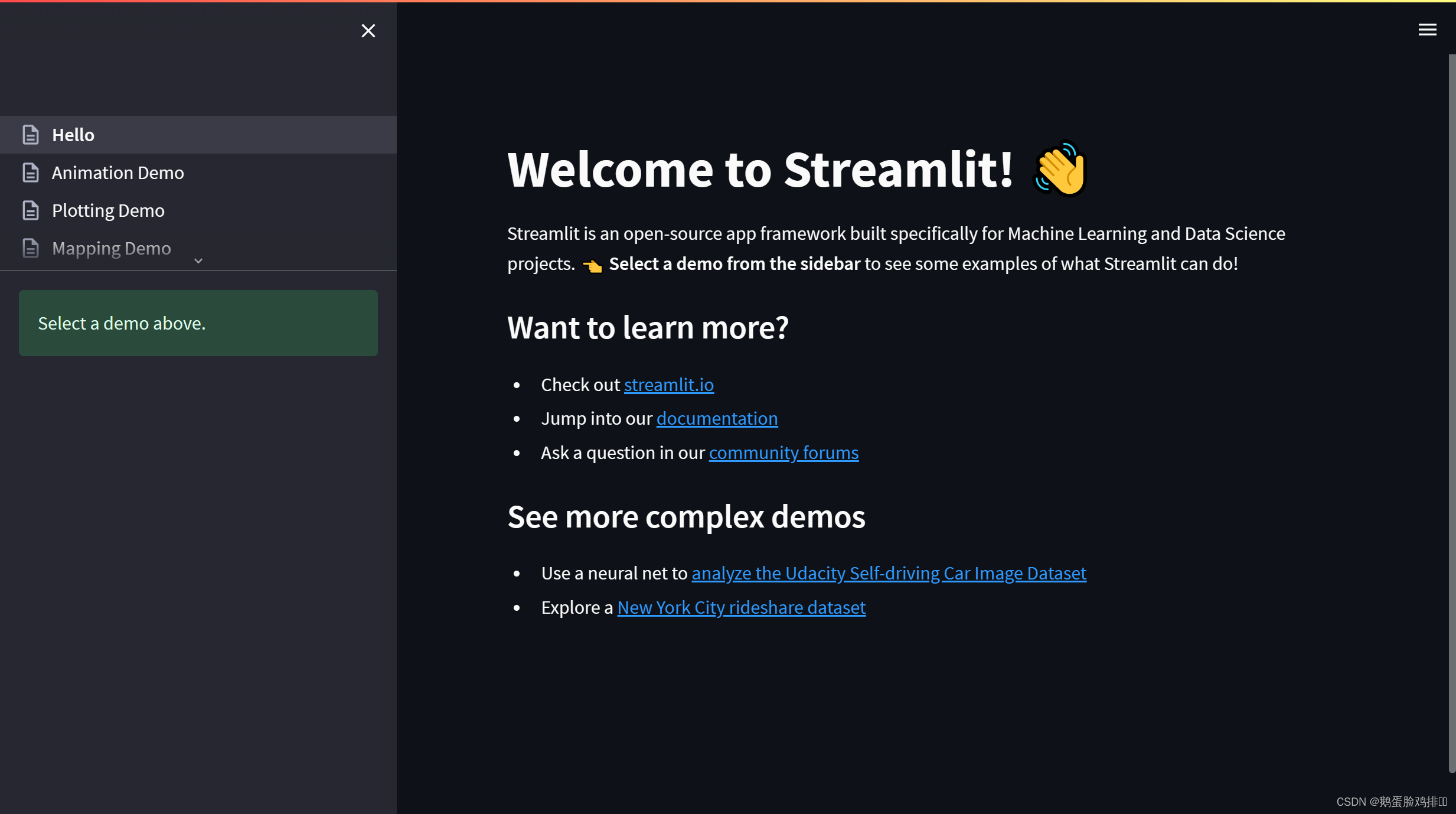Click the 'Select a demo above.' message box
This screenshot has height=814, width=1456.
198,323
